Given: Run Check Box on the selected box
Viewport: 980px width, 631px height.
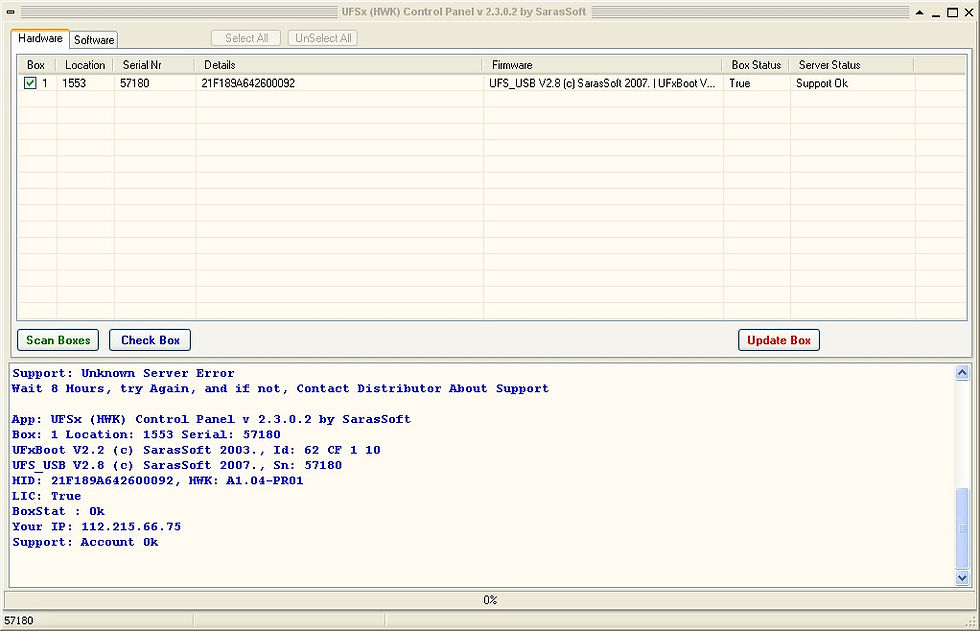Looking at the screenshot, I should point(150,340).
